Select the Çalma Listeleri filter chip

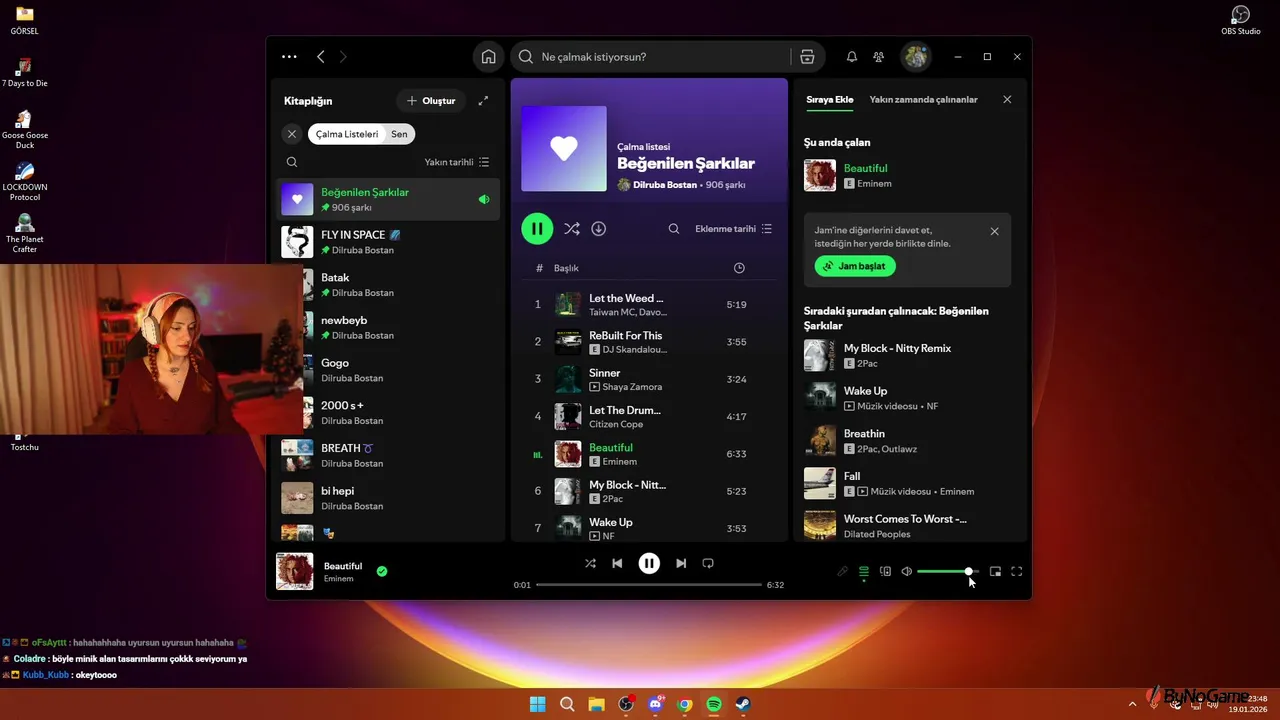click(x=347, y=134)
